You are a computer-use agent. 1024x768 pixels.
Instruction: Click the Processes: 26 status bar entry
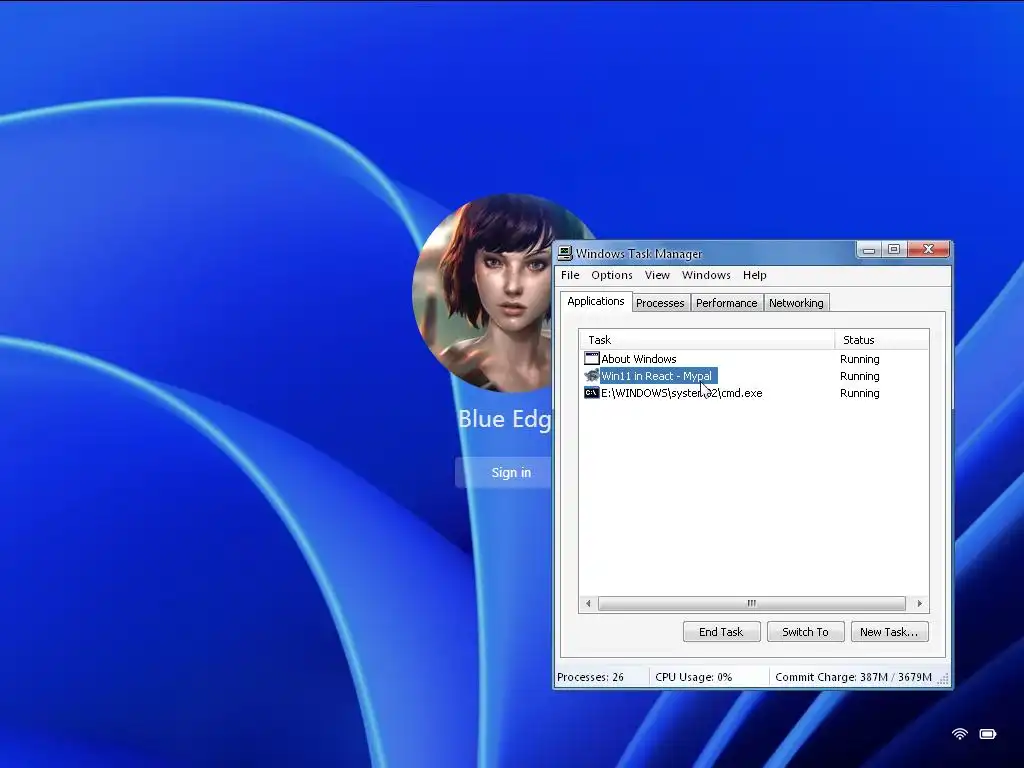[590, 677]
